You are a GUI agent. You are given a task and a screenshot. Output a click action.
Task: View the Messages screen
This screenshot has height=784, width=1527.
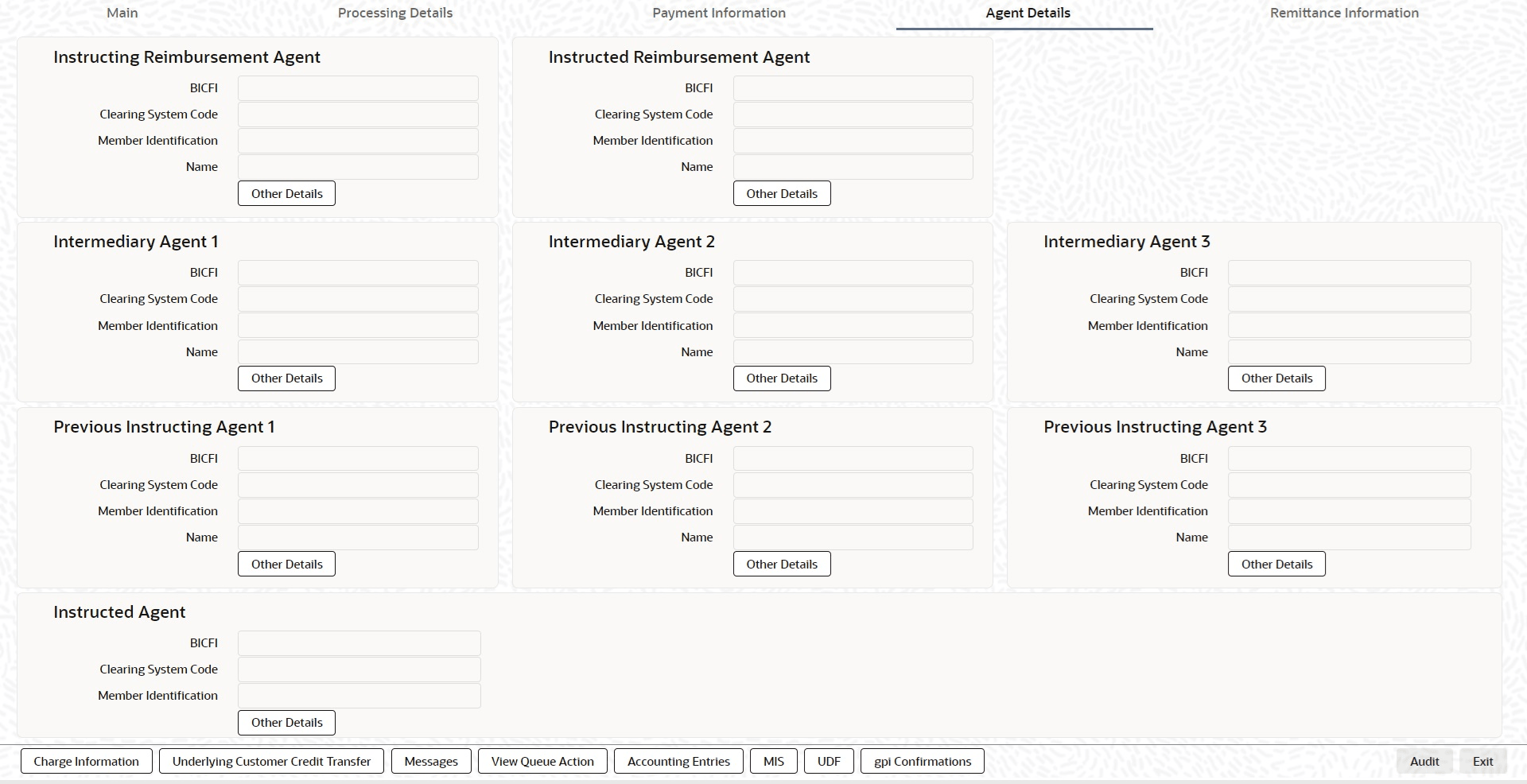(431, 761)
